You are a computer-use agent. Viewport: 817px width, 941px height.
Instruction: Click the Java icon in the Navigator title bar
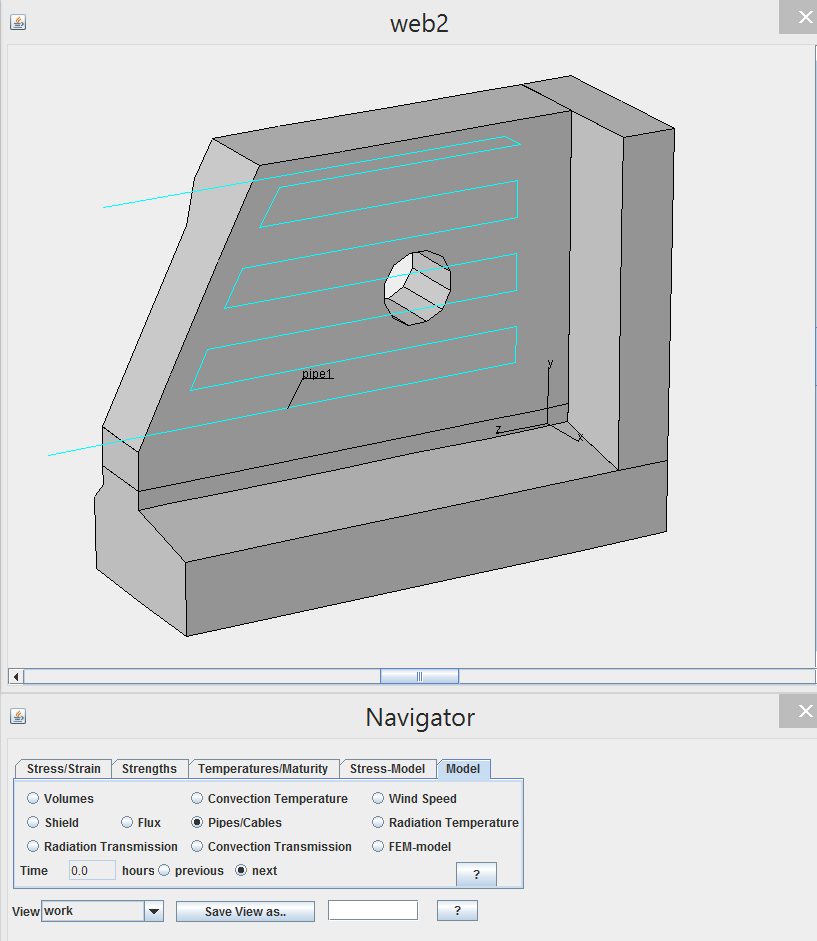[18, 716]
